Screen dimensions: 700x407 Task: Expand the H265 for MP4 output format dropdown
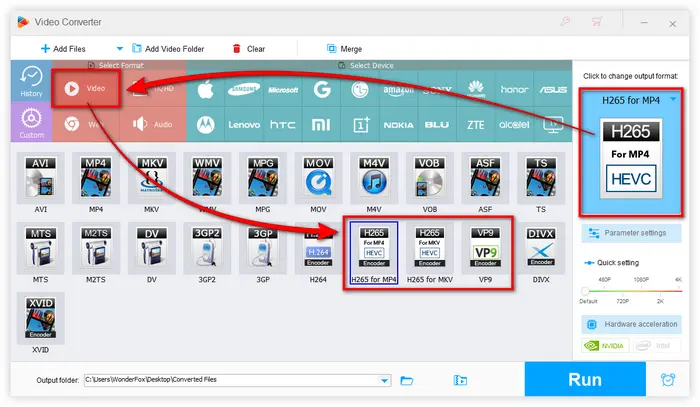tap(673, 100)
